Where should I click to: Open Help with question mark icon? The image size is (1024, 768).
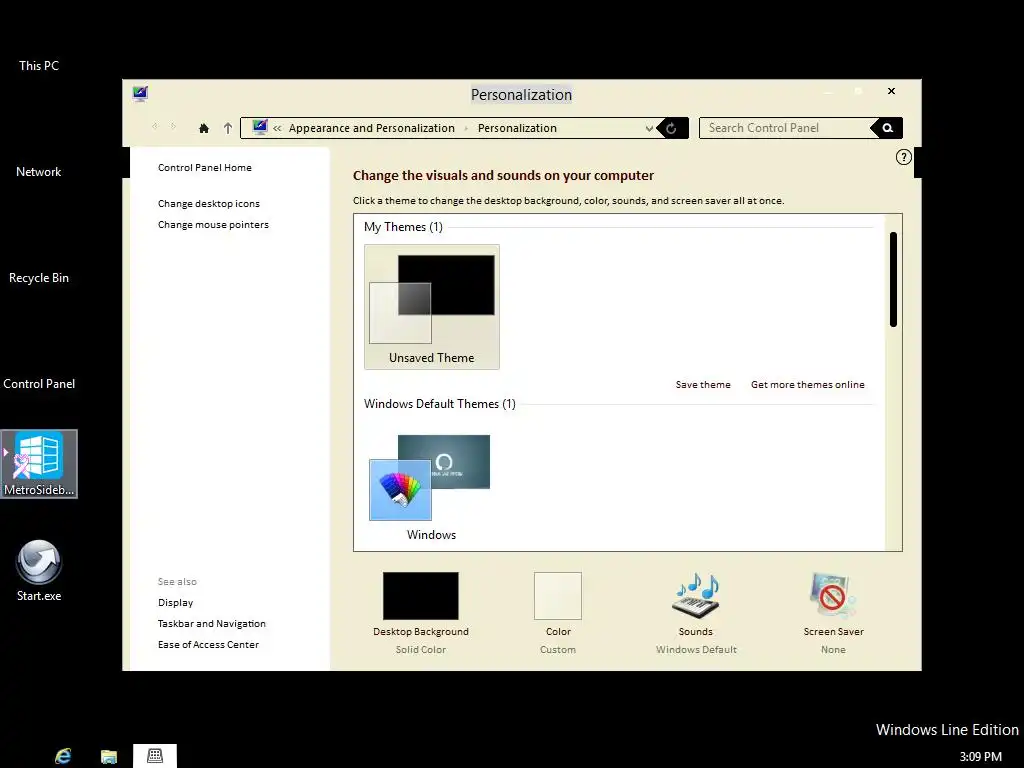(x=903, y=157)
